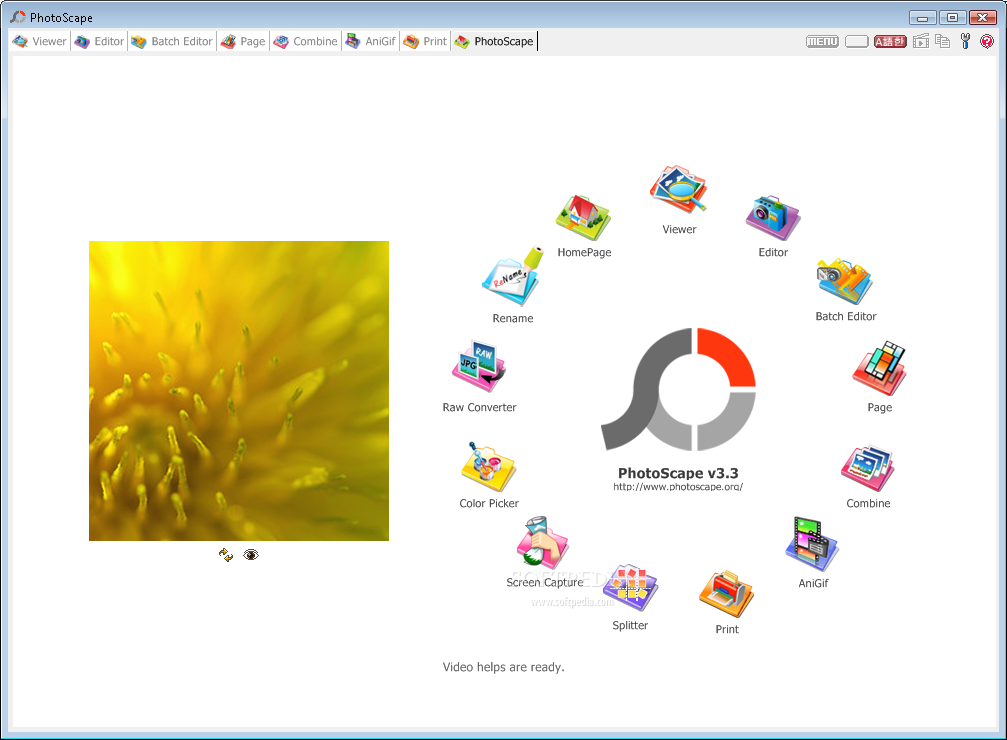Visit the http://www.photoscape.org/ link
1007x740 pixels.
pos(678,487)
